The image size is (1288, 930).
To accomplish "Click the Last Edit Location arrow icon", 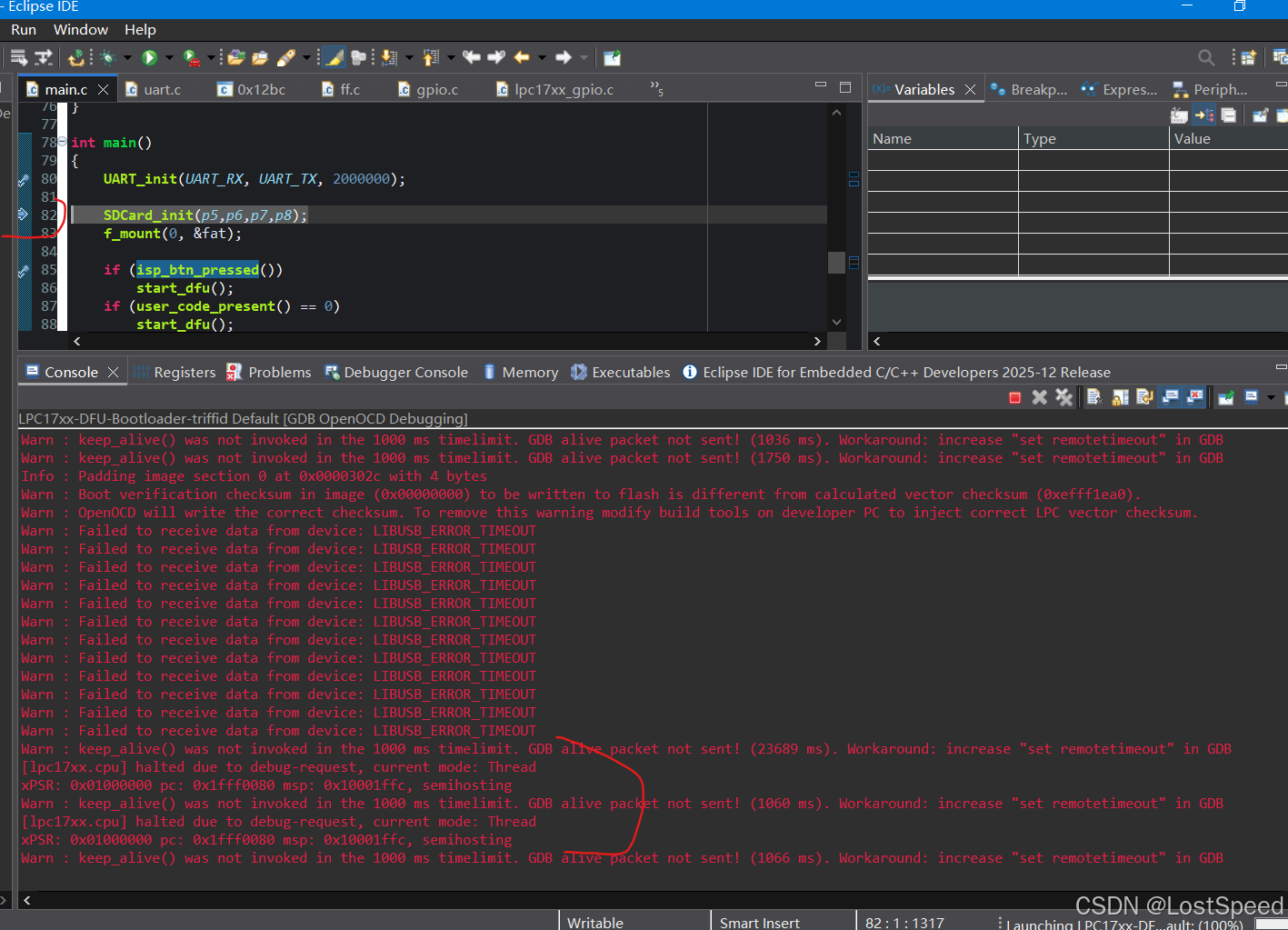I will [x=472, y=57].
